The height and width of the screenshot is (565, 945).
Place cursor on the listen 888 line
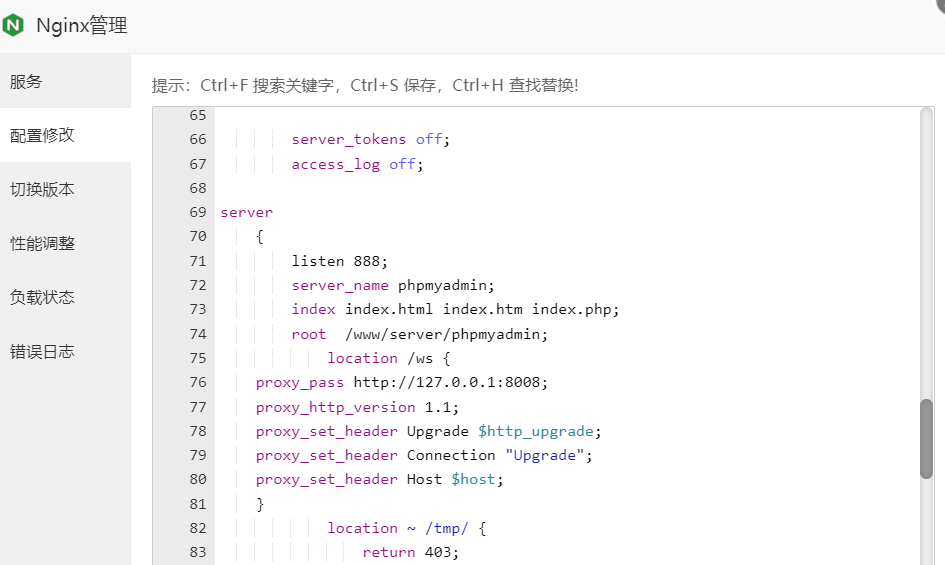click(x=339, y=261)
